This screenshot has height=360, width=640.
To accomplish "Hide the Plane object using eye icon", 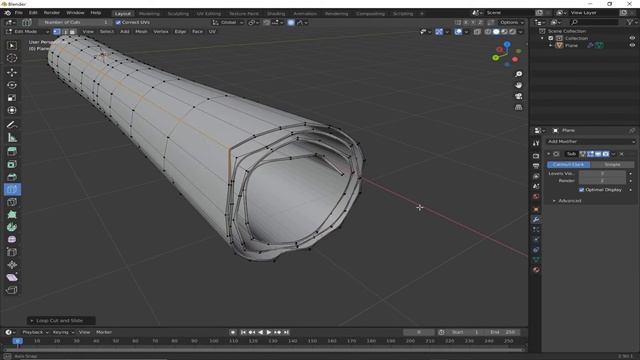I will coord(632,45).
